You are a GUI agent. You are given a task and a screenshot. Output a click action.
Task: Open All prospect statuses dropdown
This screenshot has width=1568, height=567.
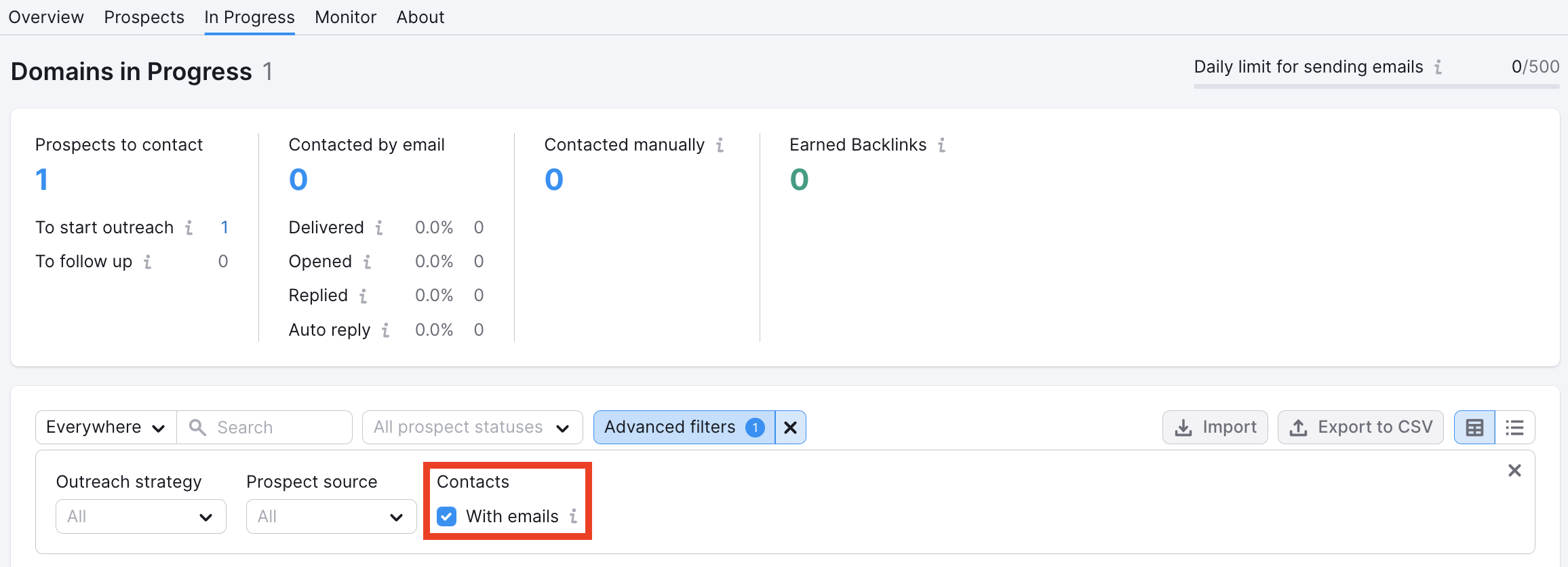[472, 427]
